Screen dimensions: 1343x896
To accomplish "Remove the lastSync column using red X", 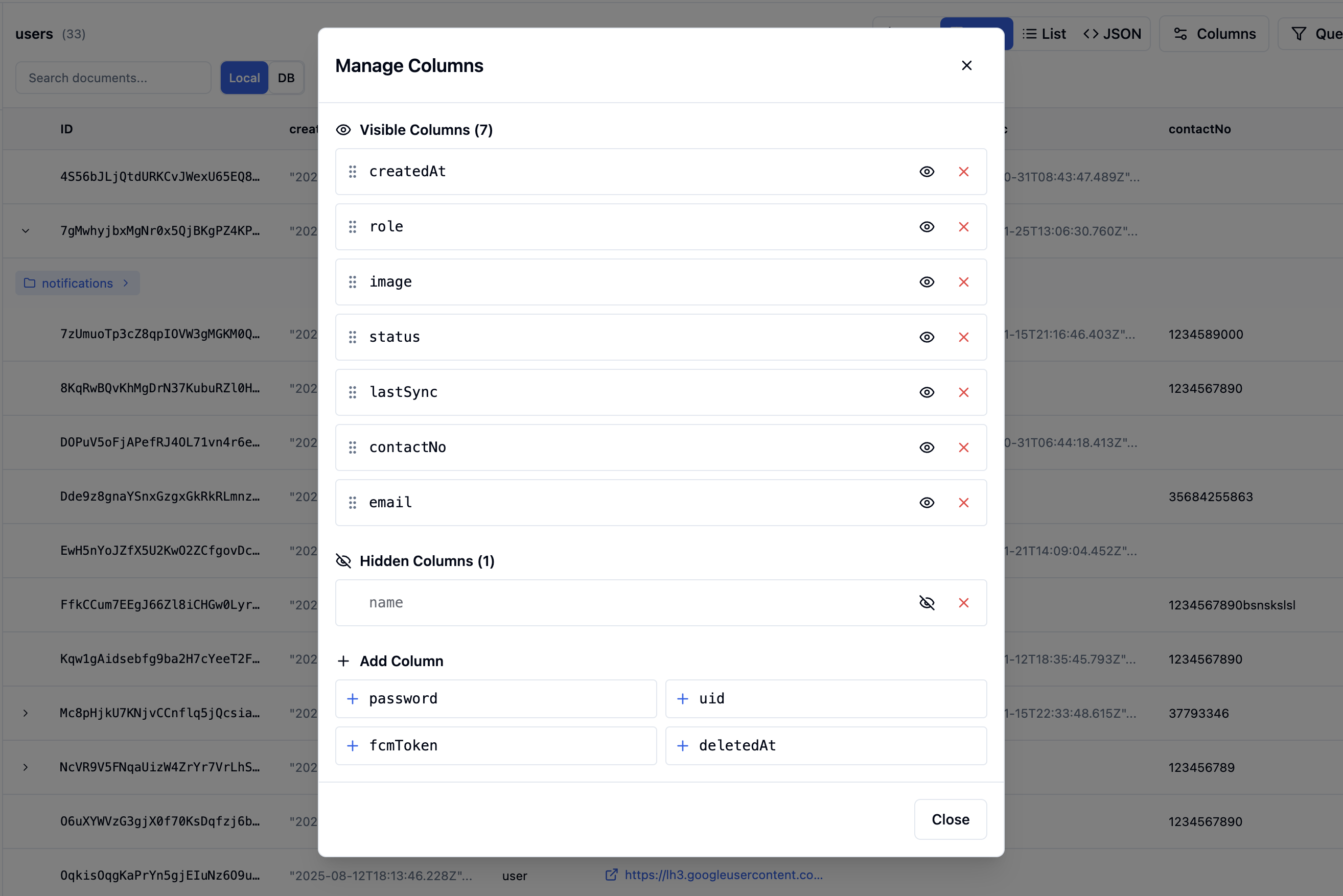I will click(x=964, y=392).
